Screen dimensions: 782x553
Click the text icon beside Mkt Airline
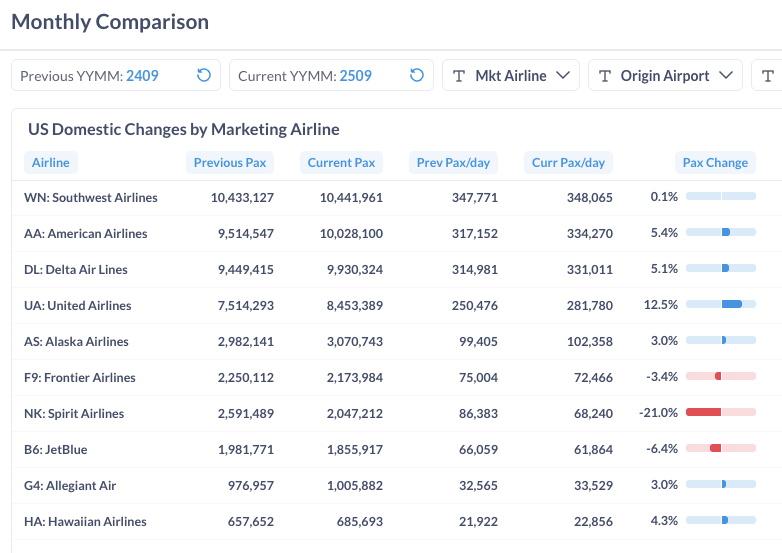459,76
